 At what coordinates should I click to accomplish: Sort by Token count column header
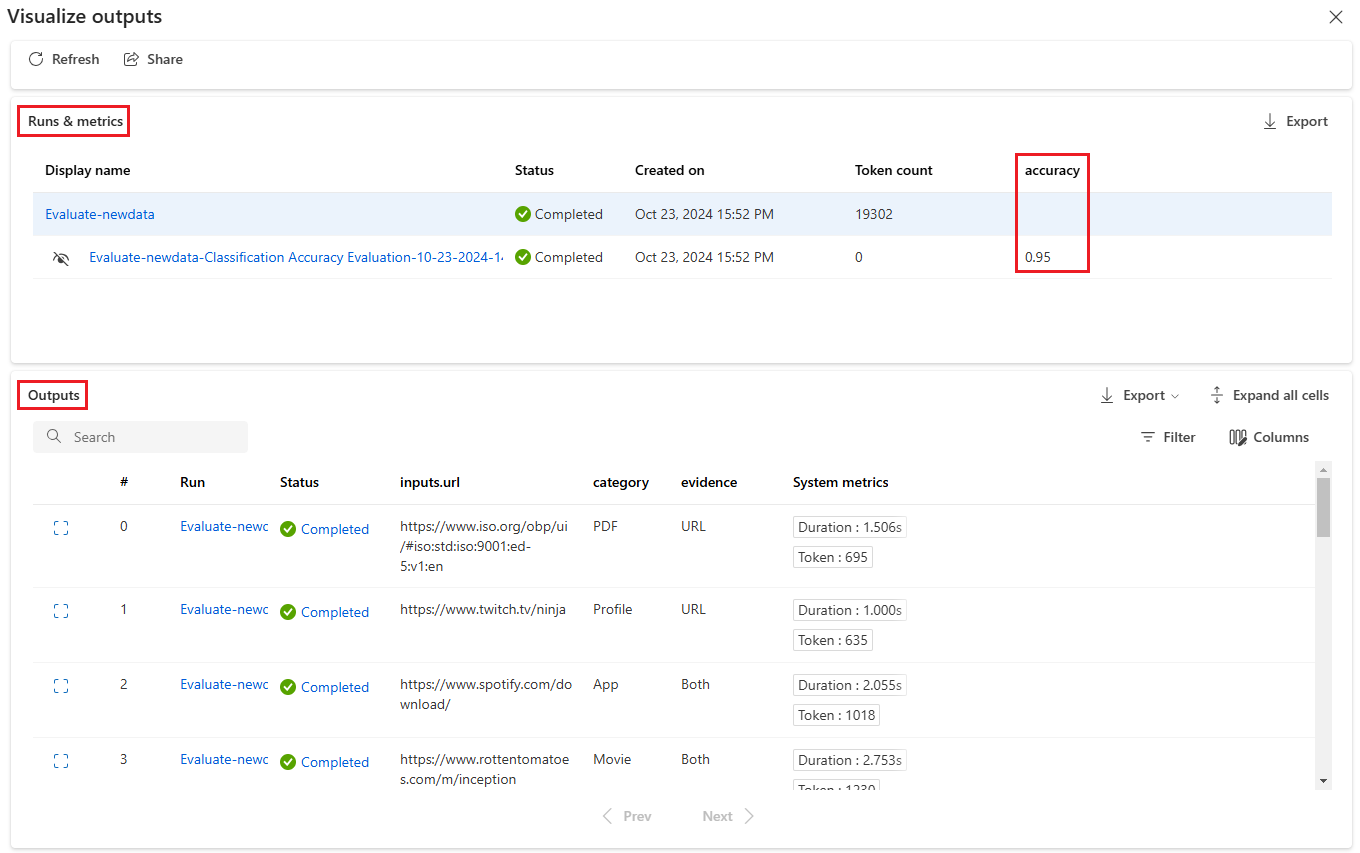tap(893, 170)
